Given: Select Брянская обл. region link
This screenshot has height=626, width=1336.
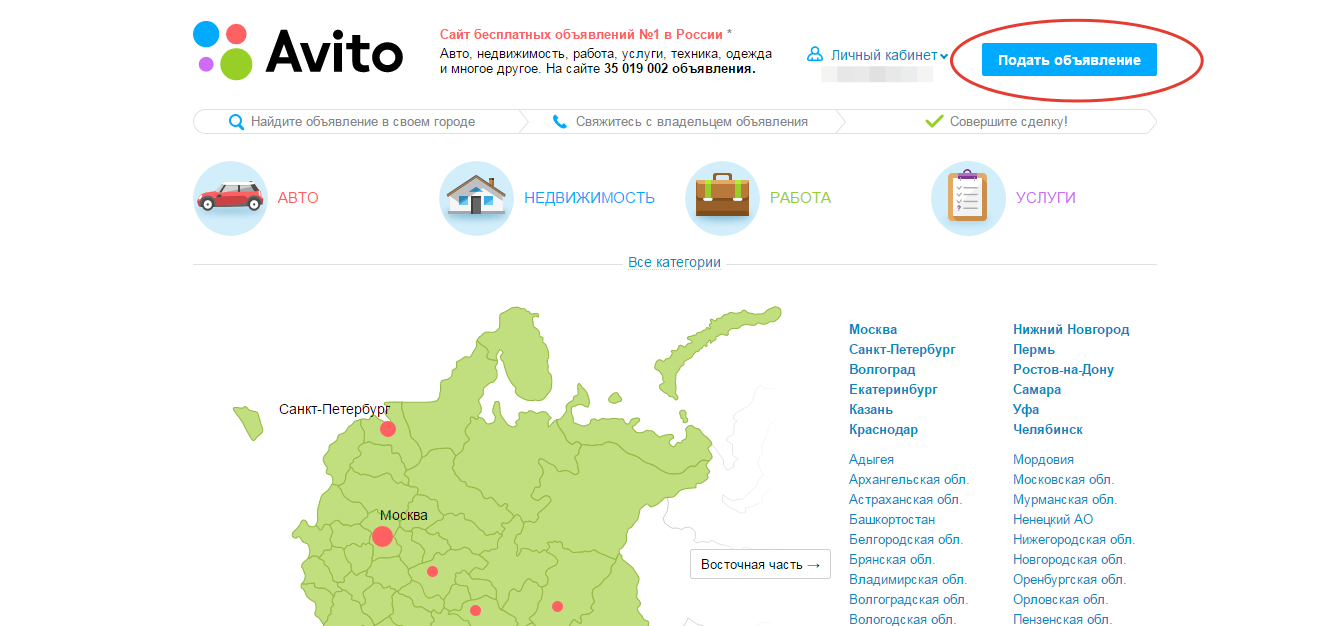Looking at the screenshot, I should [892, 559].
